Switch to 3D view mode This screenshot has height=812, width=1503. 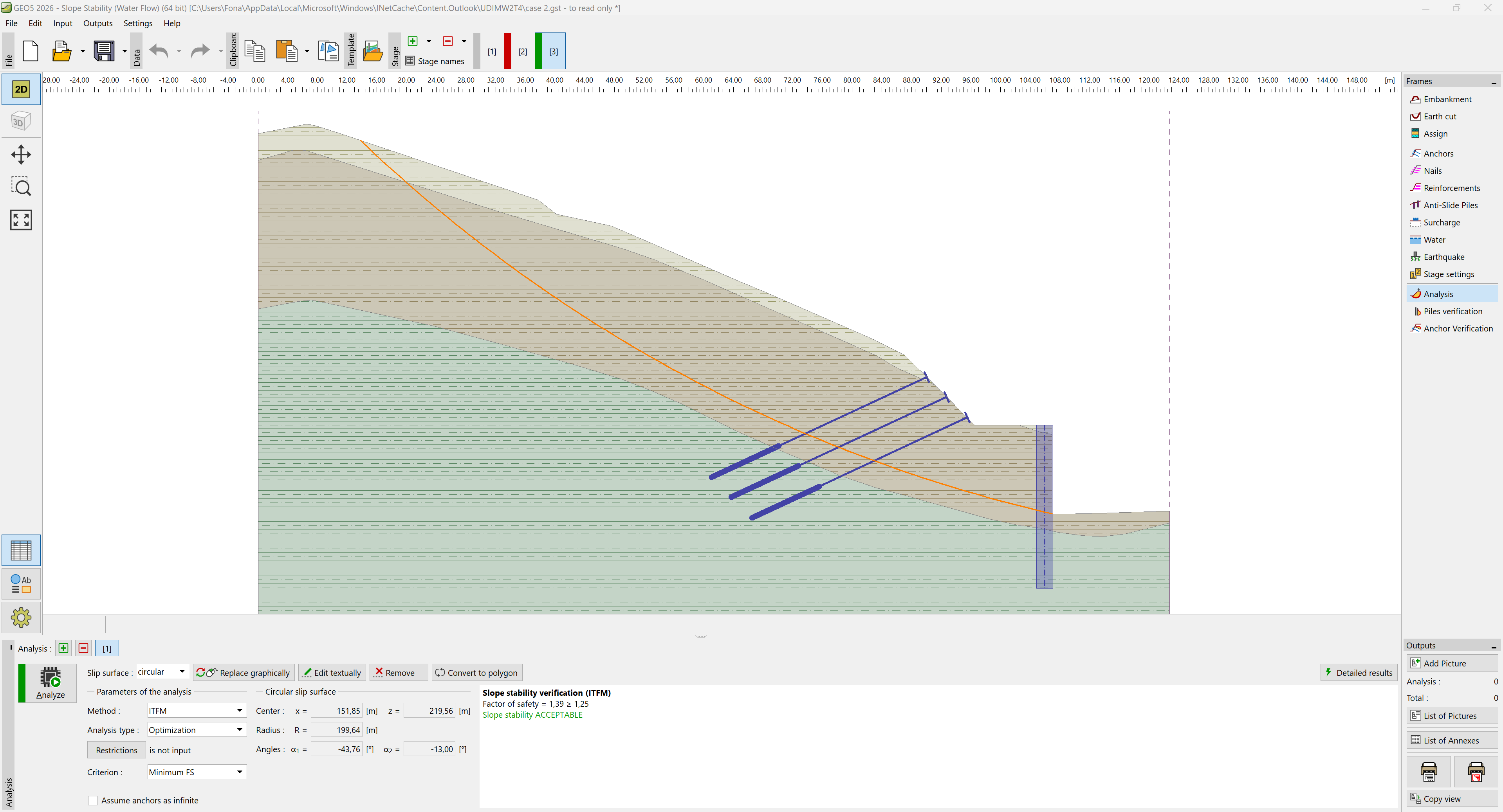21,121
